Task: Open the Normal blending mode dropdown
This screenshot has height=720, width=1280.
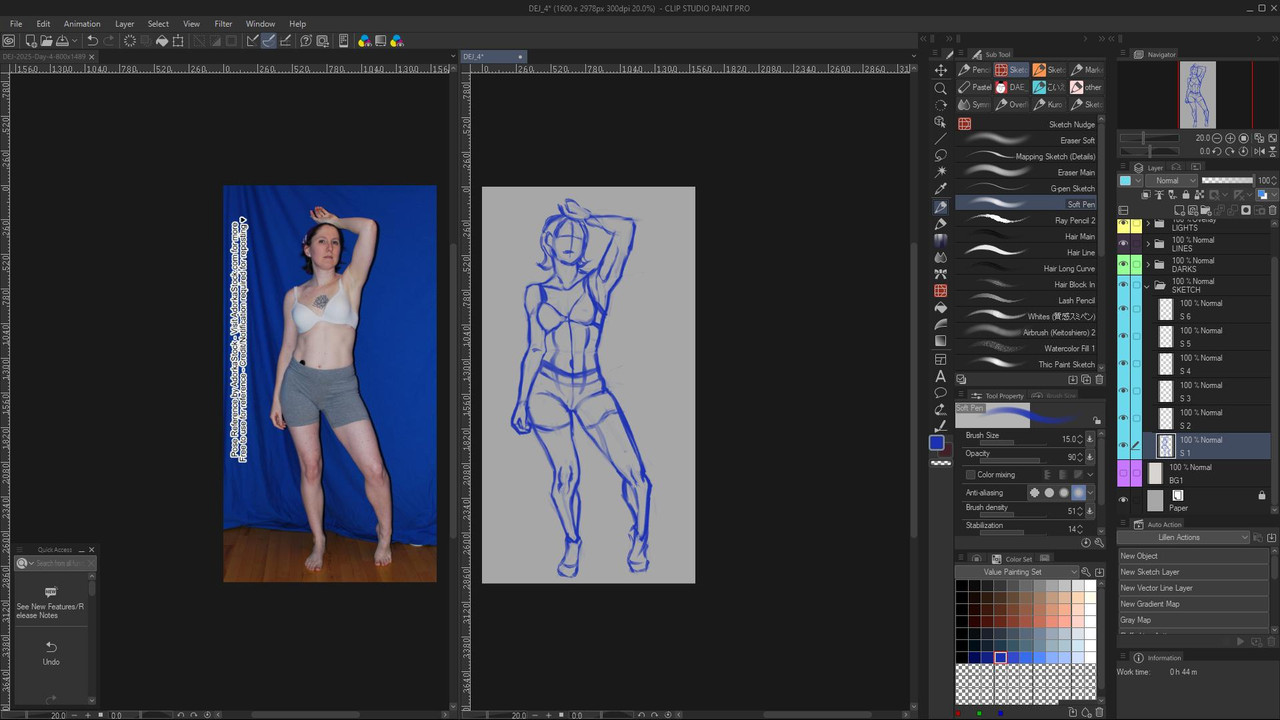Action: tap(1172, 181)
